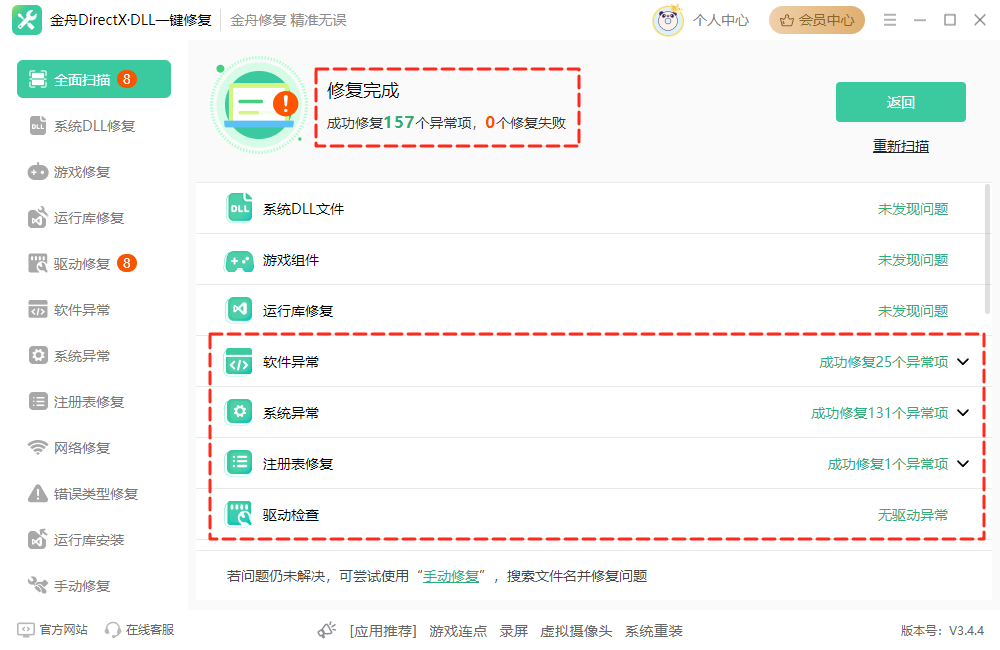Click the 驱动检查 row icon
1000x650 pixels.
[239, 514]
